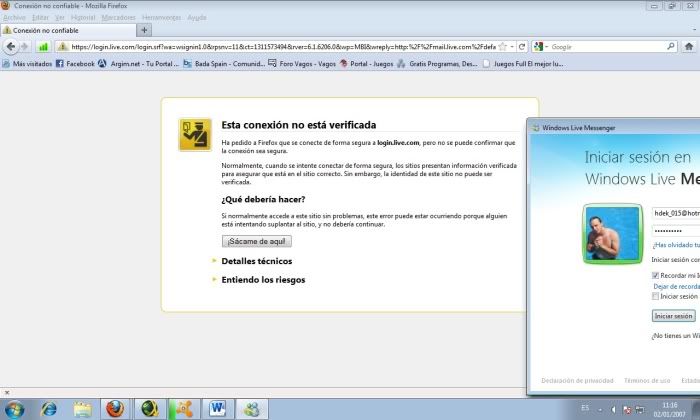Click Iniciar sesión button in Messenger

click(673, 316)
